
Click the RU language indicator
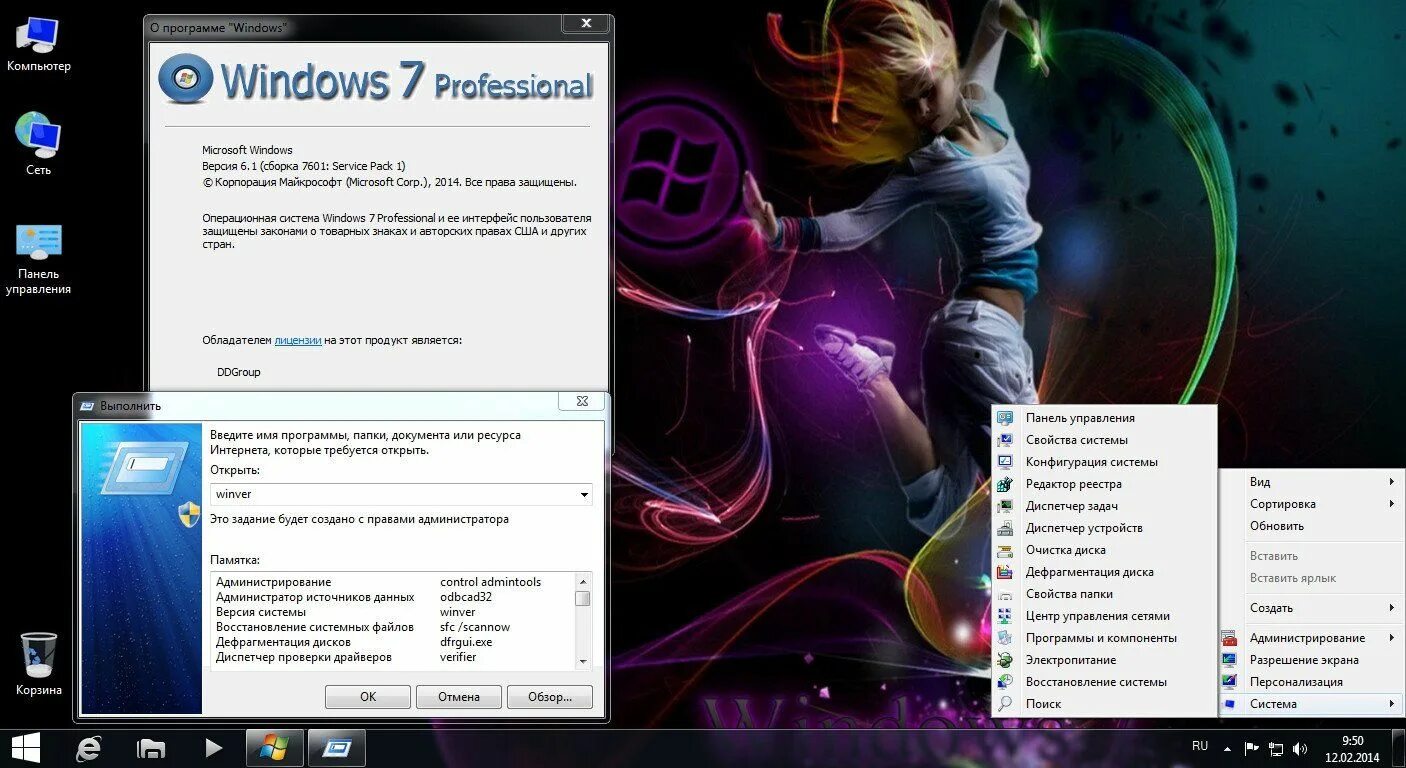(x=1200, y=746)
